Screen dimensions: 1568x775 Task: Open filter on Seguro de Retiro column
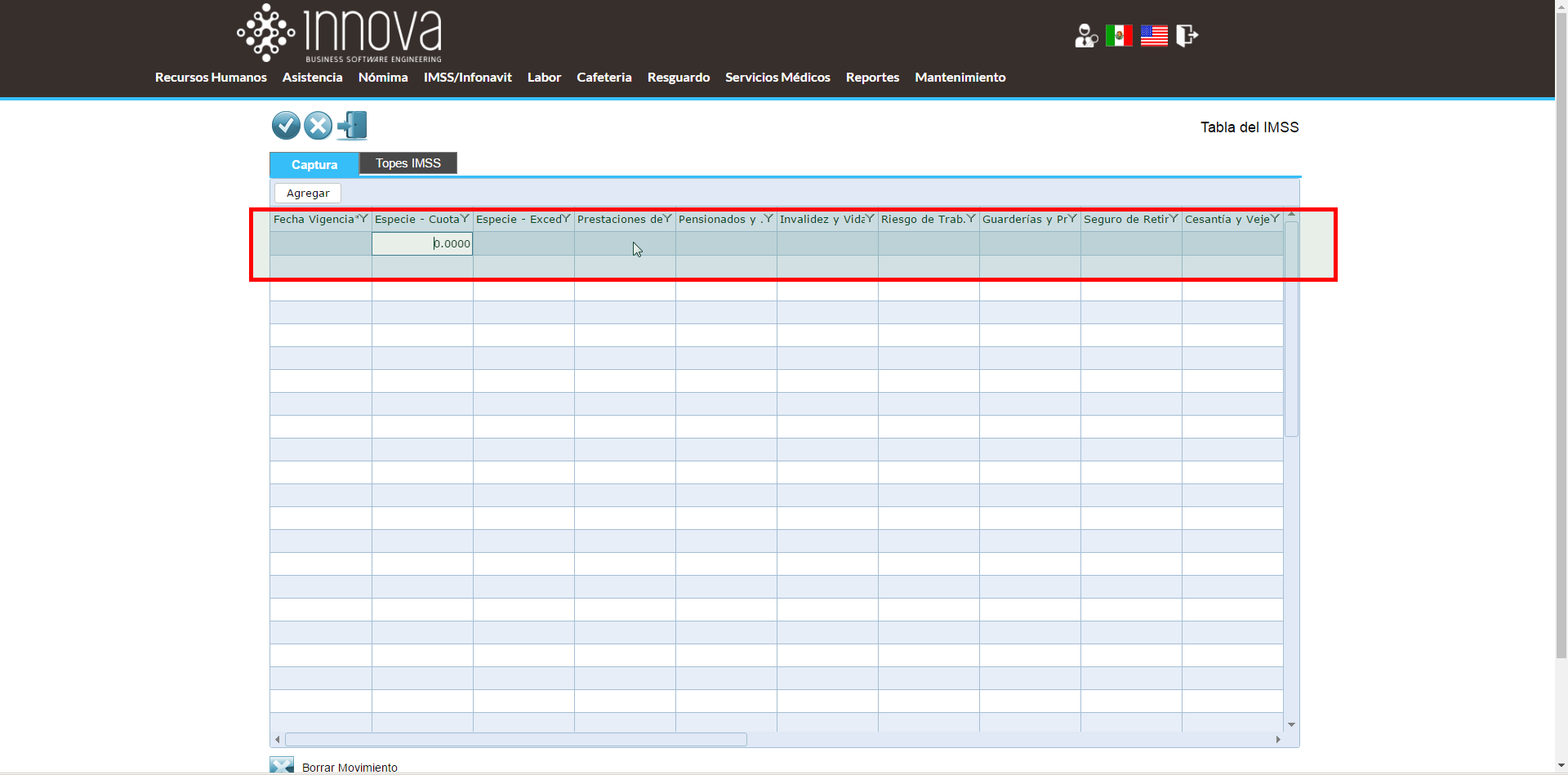[x=1174, y=219]
